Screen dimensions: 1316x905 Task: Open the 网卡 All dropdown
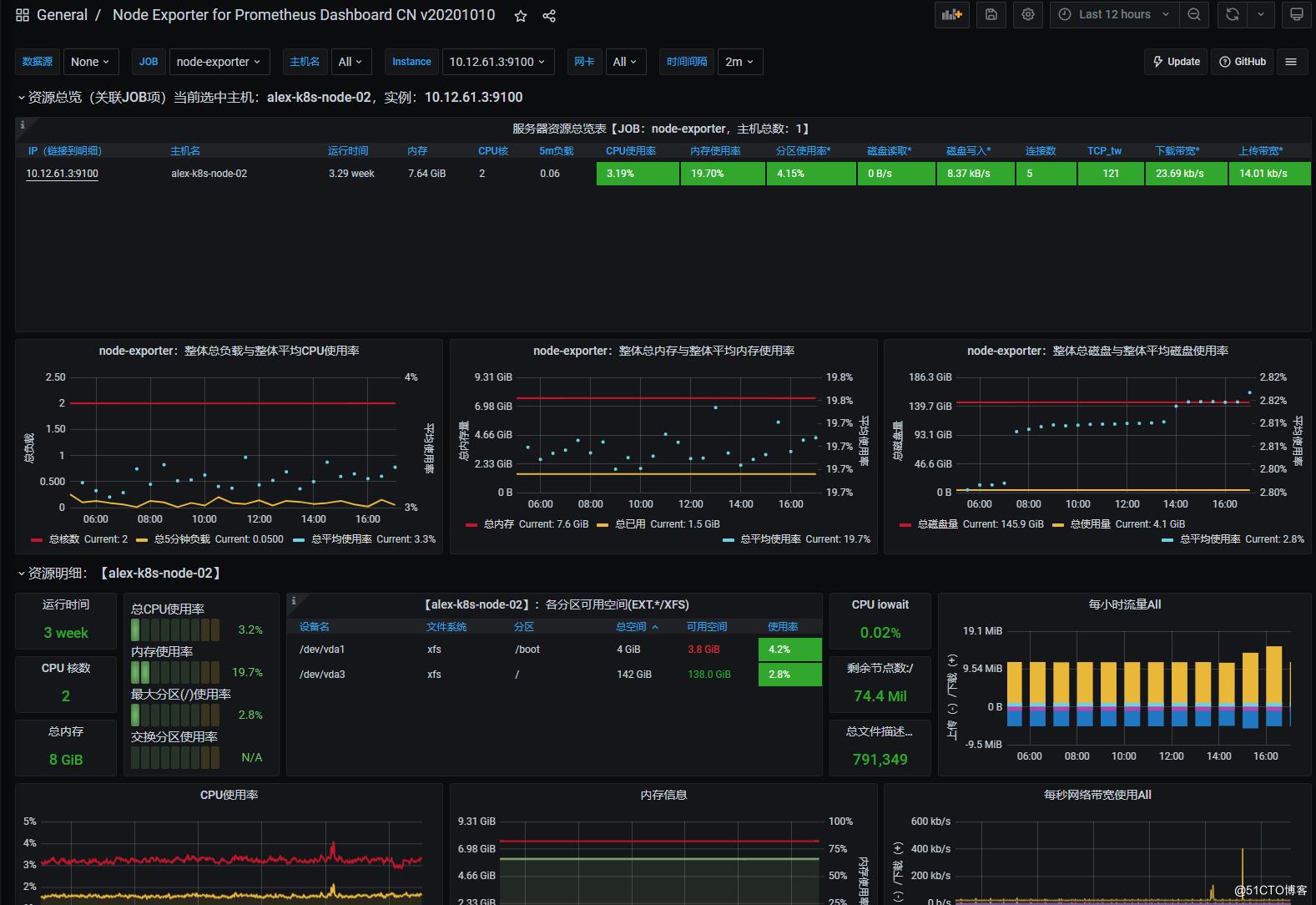[x=625, y=62]
